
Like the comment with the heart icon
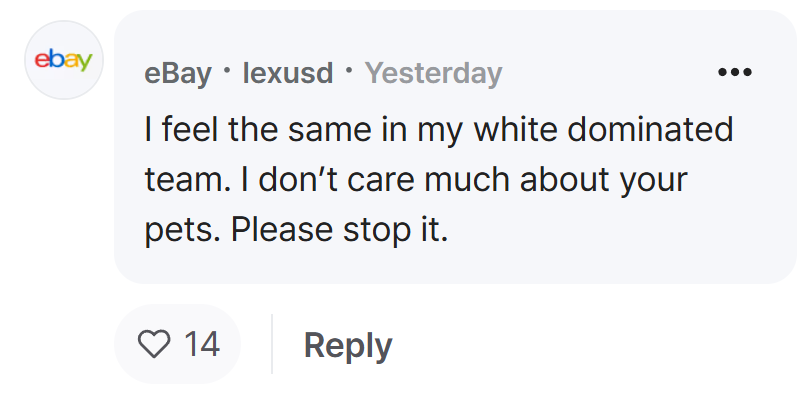pos(154,344)
